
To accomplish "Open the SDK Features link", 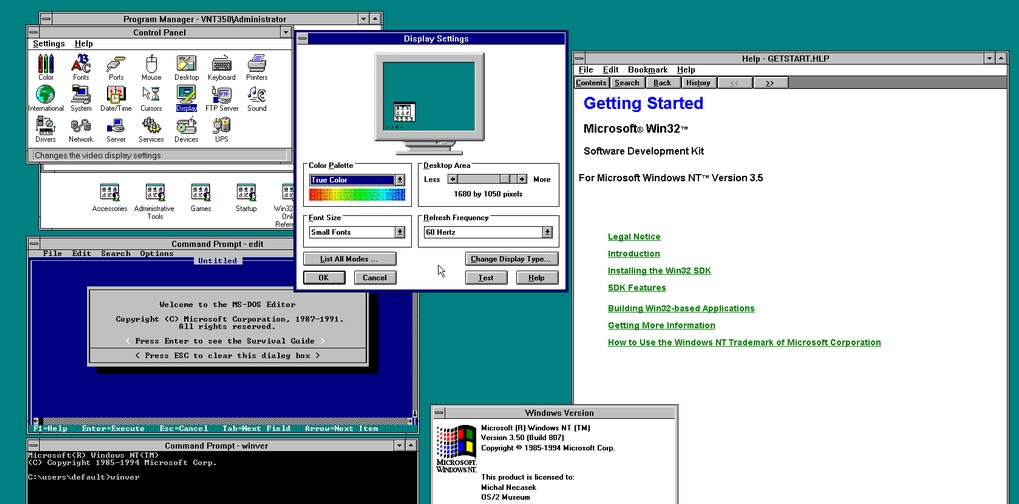I will pos(636,287).
